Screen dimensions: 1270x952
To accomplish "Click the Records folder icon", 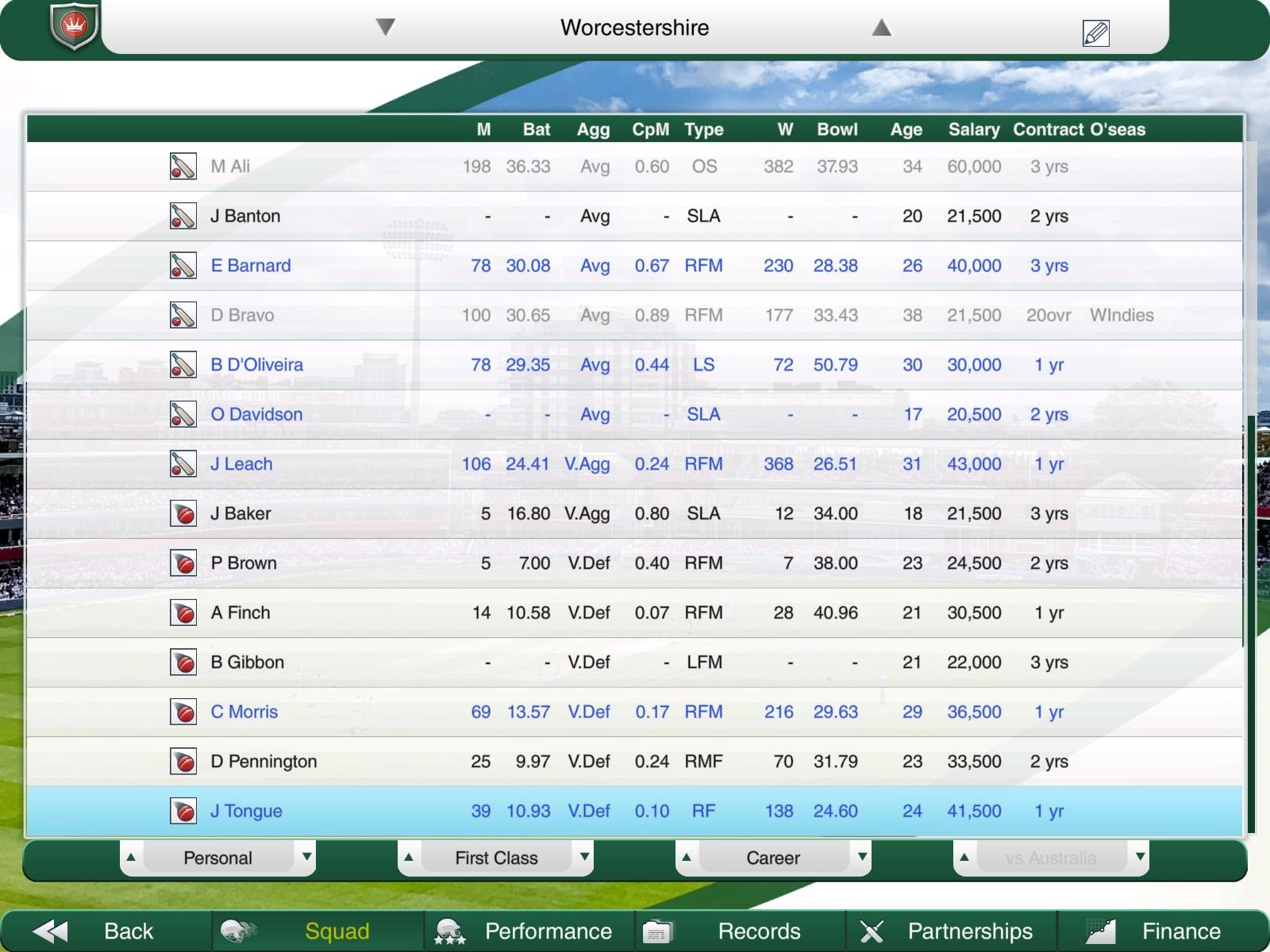I will 658,931.
